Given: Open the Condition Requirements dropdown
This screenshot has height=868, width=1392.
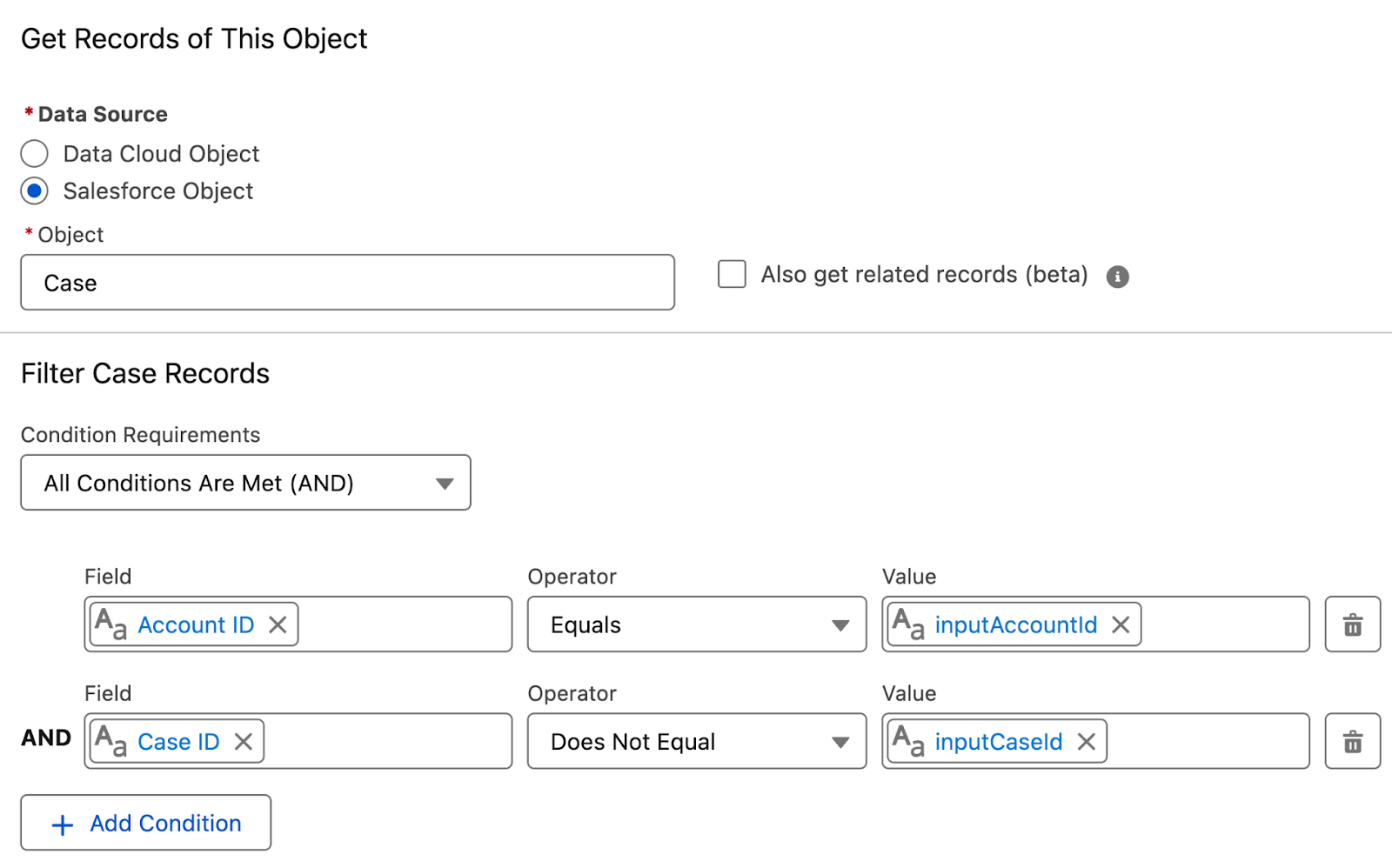Looking at the screenshot, I should click(x=245, y=483).
